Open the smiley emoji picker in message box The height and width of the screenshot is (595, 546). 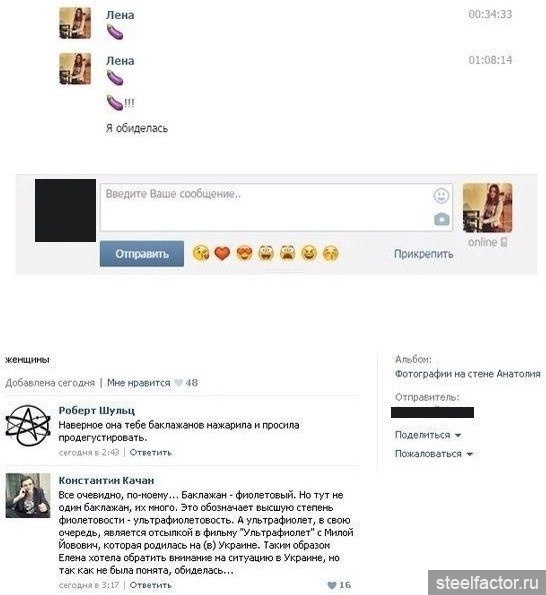(x=441, y=196)
